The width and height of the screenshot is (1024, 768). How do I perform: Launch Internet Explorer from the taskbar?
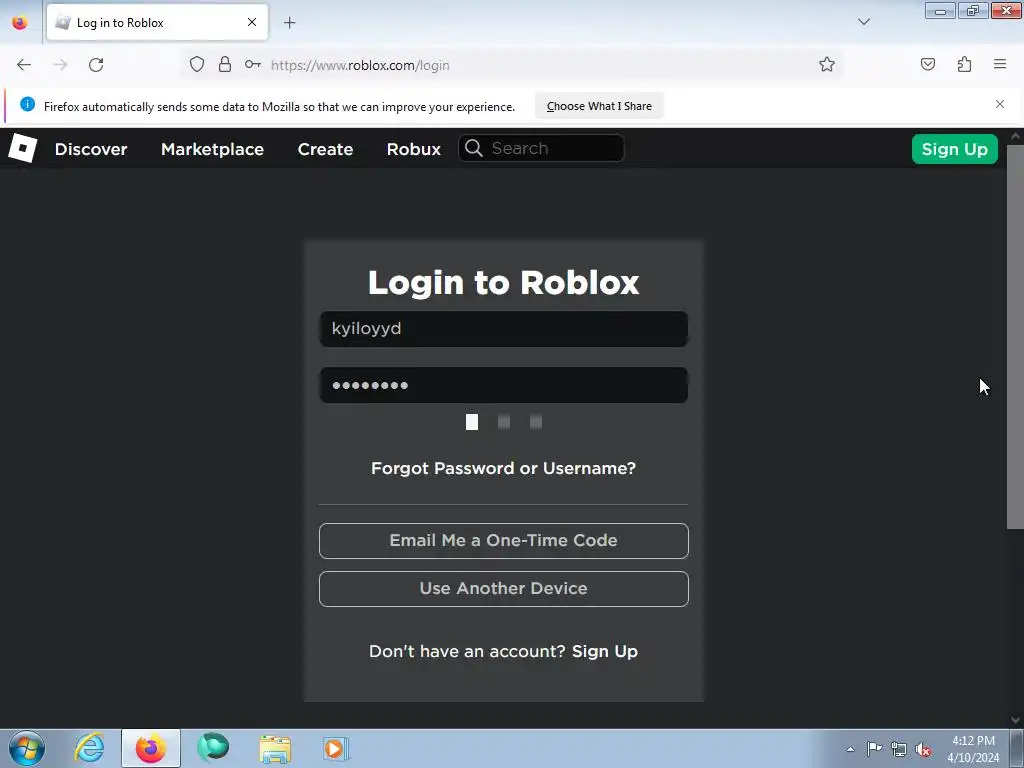tap(89, 748)
